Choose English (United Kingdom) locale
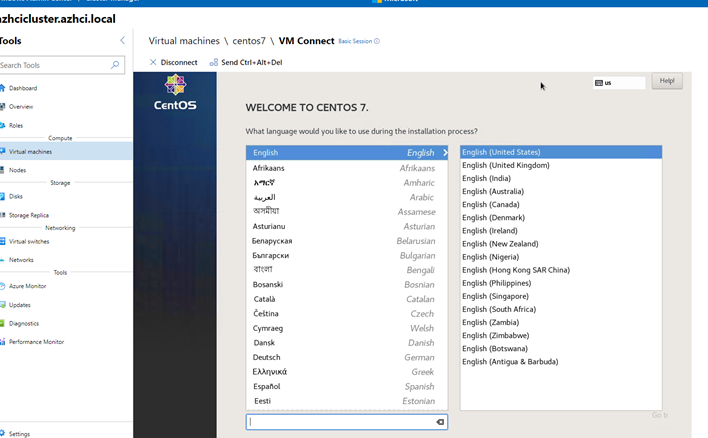Viewport: 708px width, 438px height. (561, 165)
